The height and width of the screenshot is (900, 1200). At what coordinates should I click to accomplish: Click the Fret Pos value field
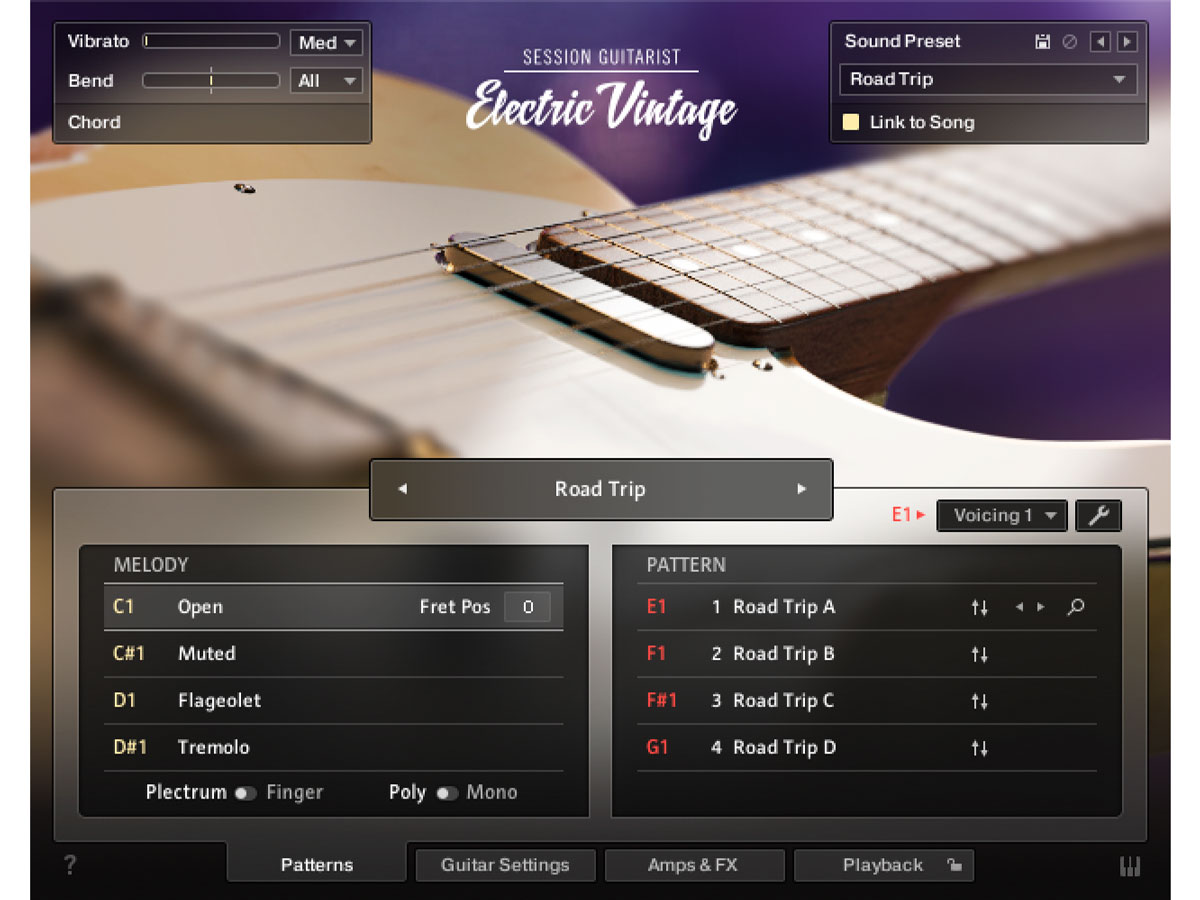[527, 607]
